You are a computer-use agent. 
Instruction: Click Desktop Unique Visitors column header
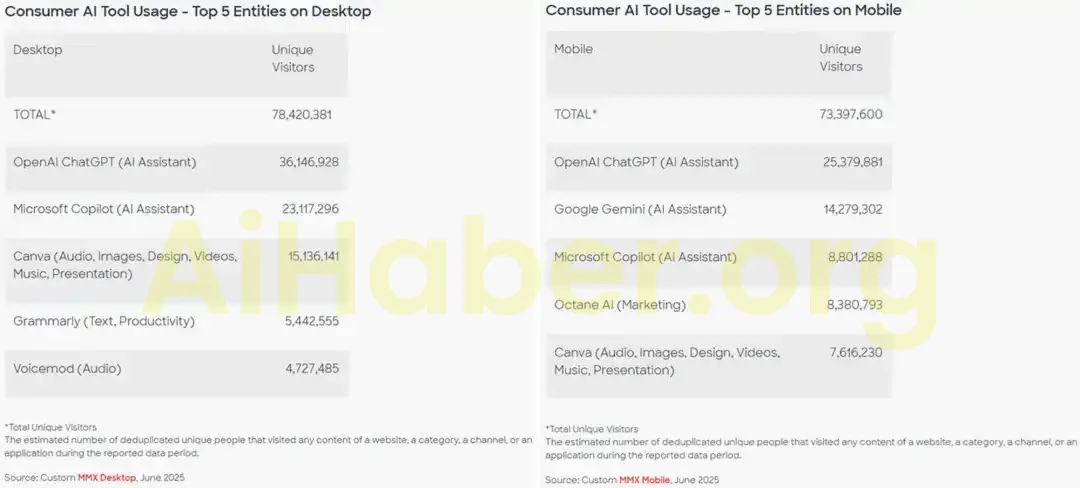[x=292, y=59]
